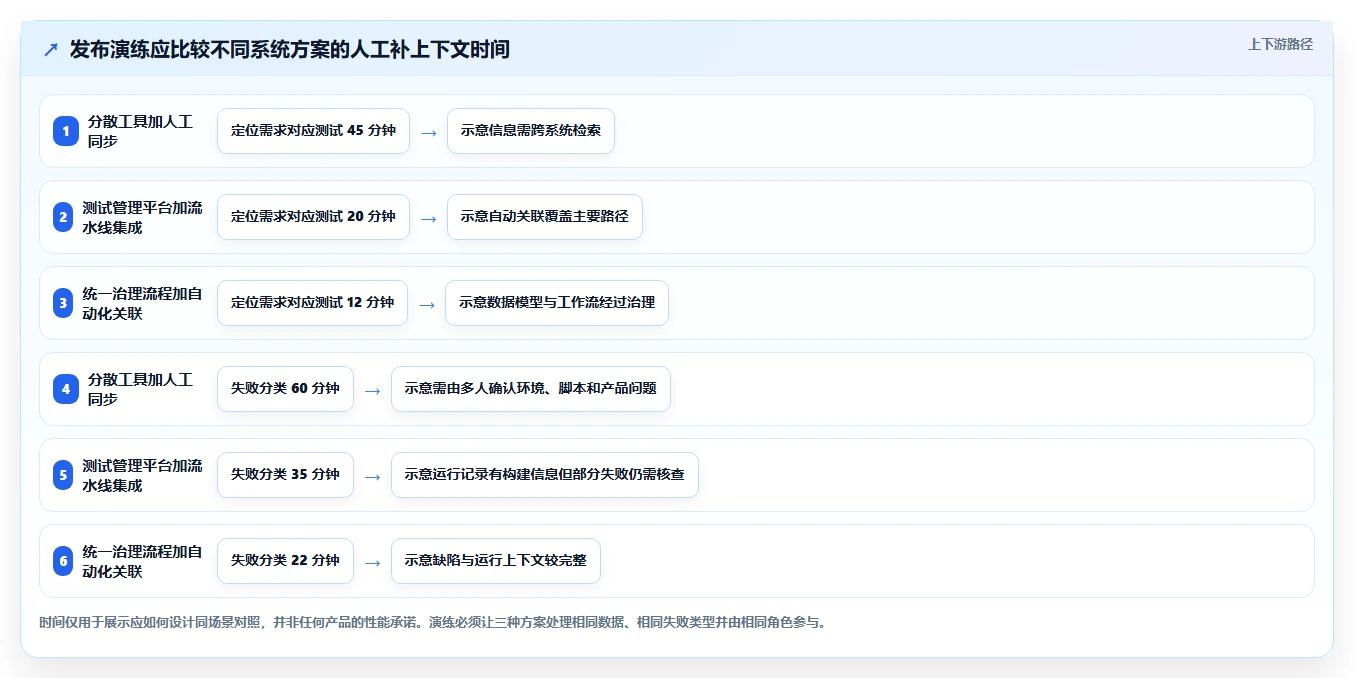Select 定位需求对应测试 45 分钟 chip
The image size is (1354, 678).
point(313,131)
